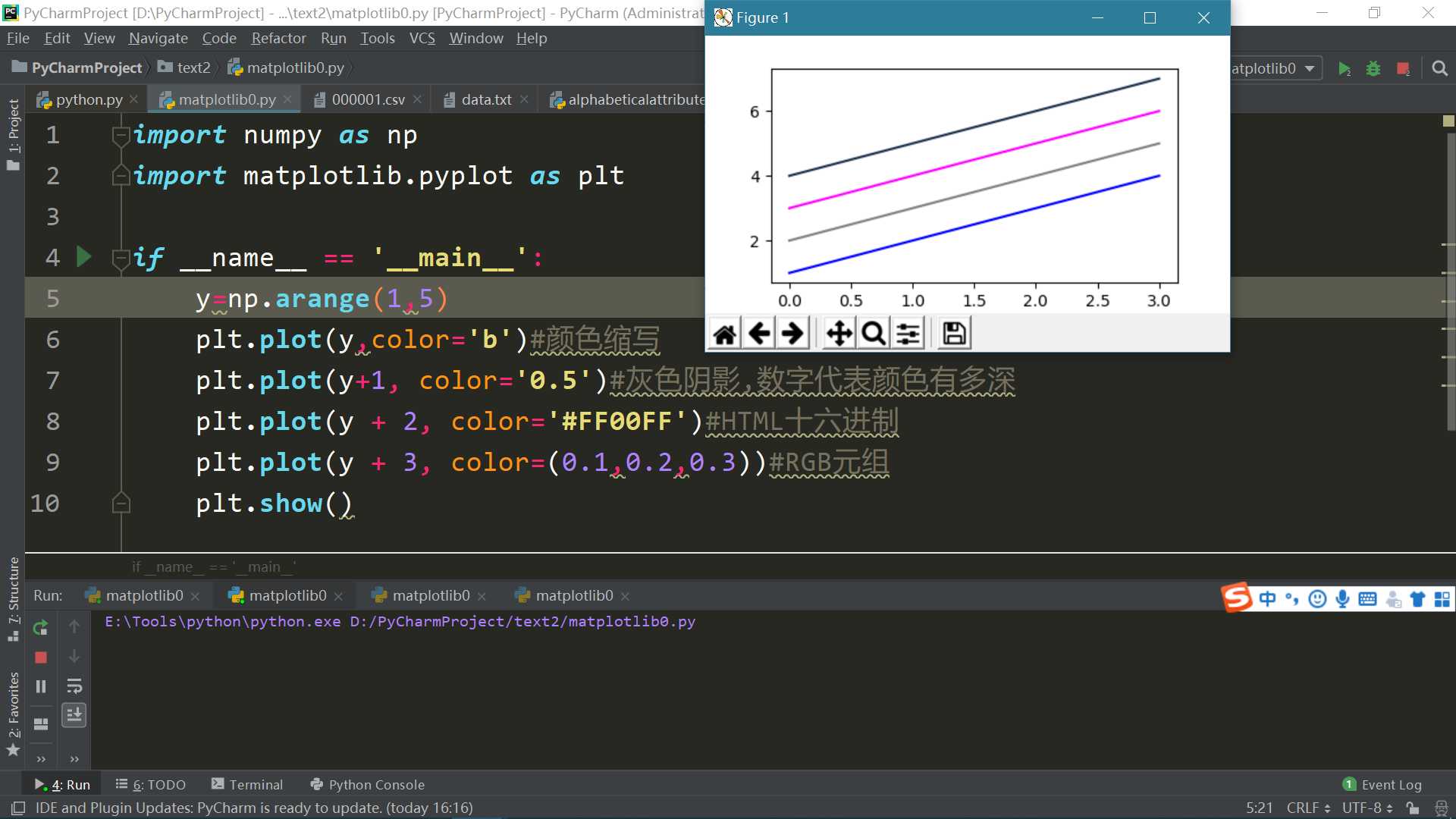Open the UTF-8 encoding dropdown
The height and width of the screenshot is (819, 1456).
(x=1367, y=808)
